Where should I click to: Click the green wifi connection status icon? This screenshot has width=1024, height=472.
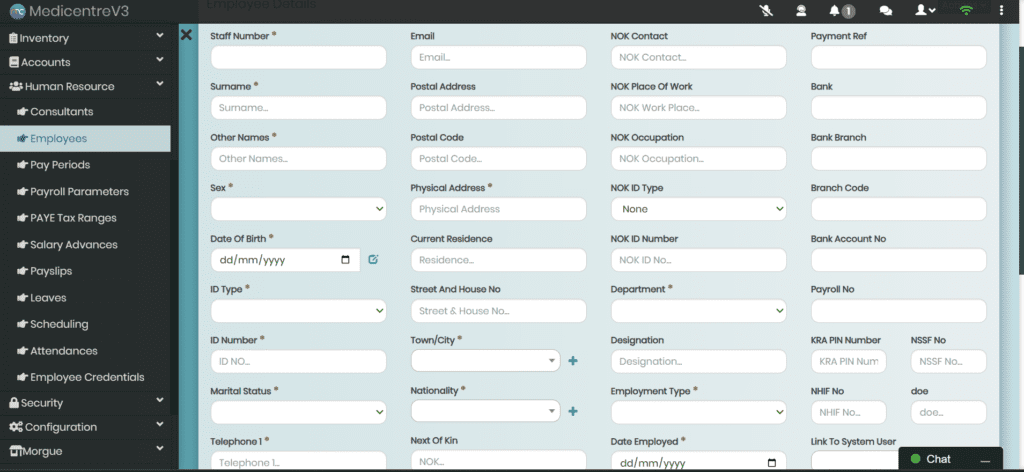966,10
